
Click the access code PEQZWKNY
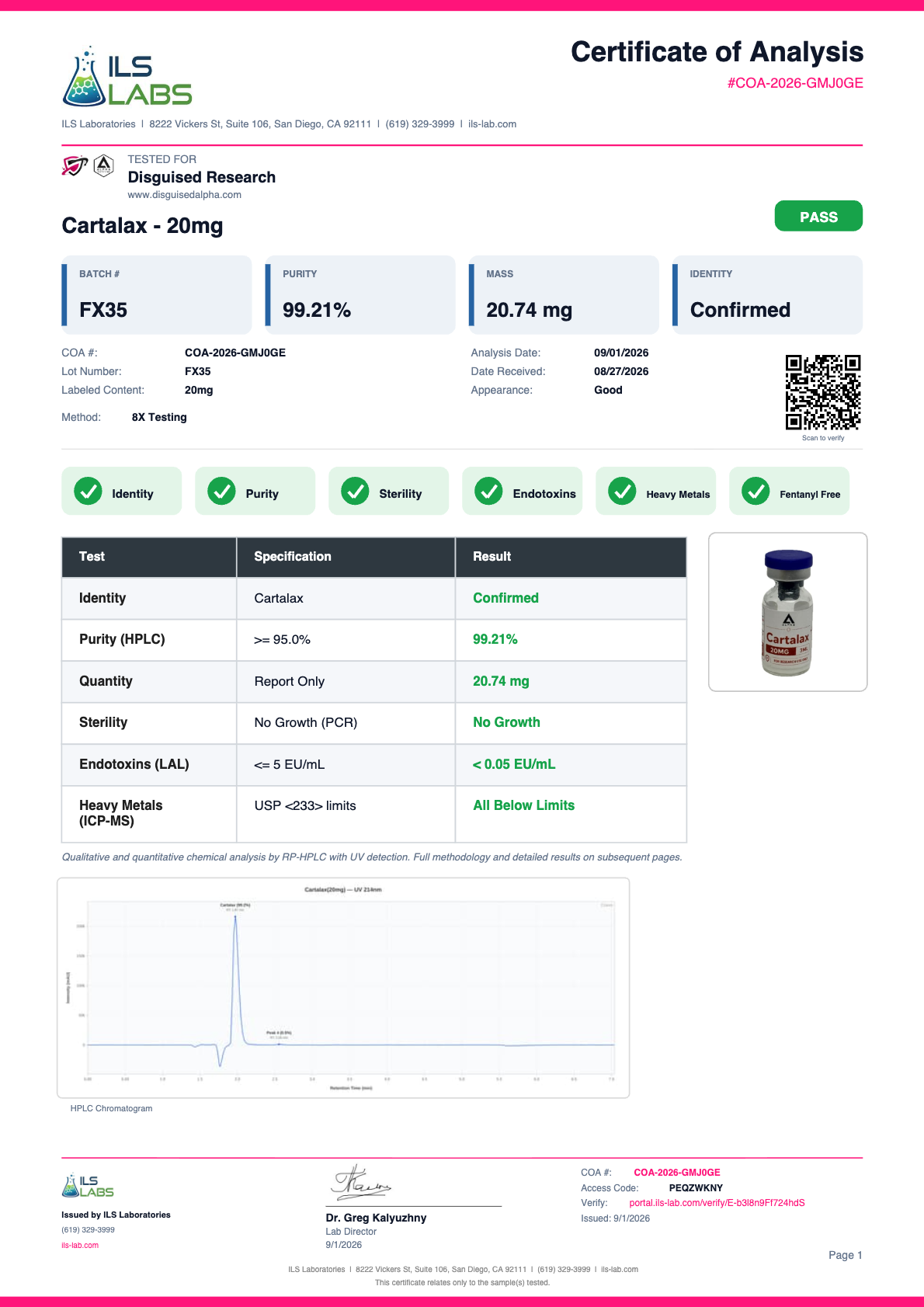coord(696,1188)
